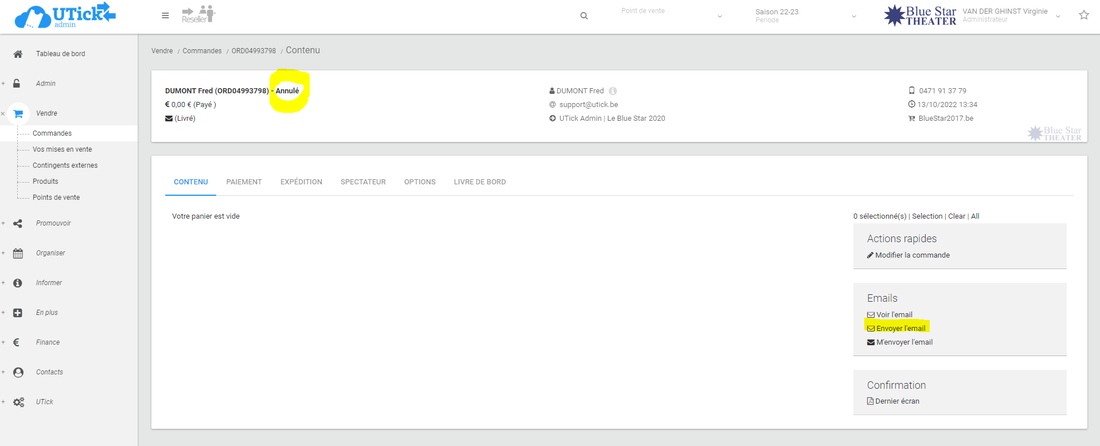Click Modifier la commande
The width and height of the screenshot is (1100, 446).
(912, 255)
